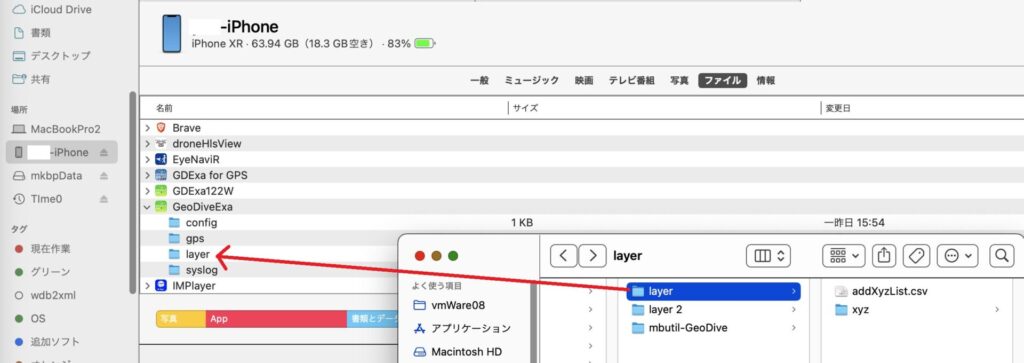Click the GDExa122W app icon
The image size is (1024, 363).
coord(161,191)
